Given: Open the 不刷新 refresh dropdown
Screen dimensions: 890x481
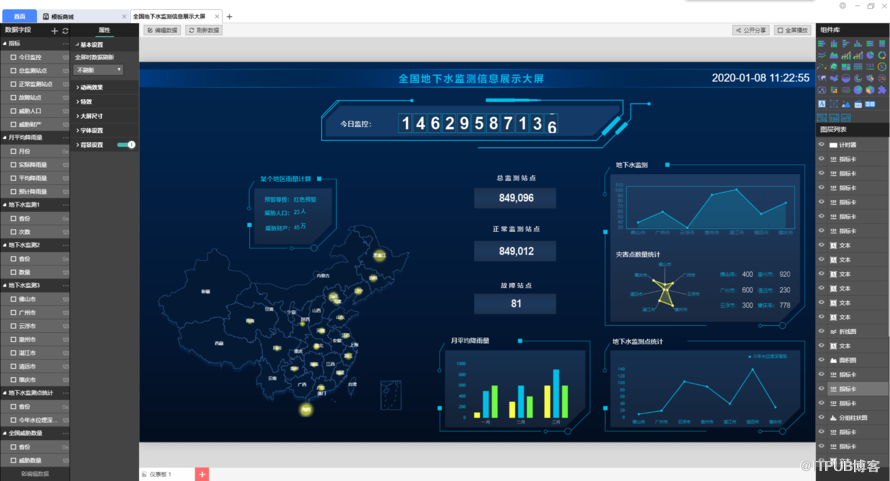Looking at the screenshot, I should point(98,70).
